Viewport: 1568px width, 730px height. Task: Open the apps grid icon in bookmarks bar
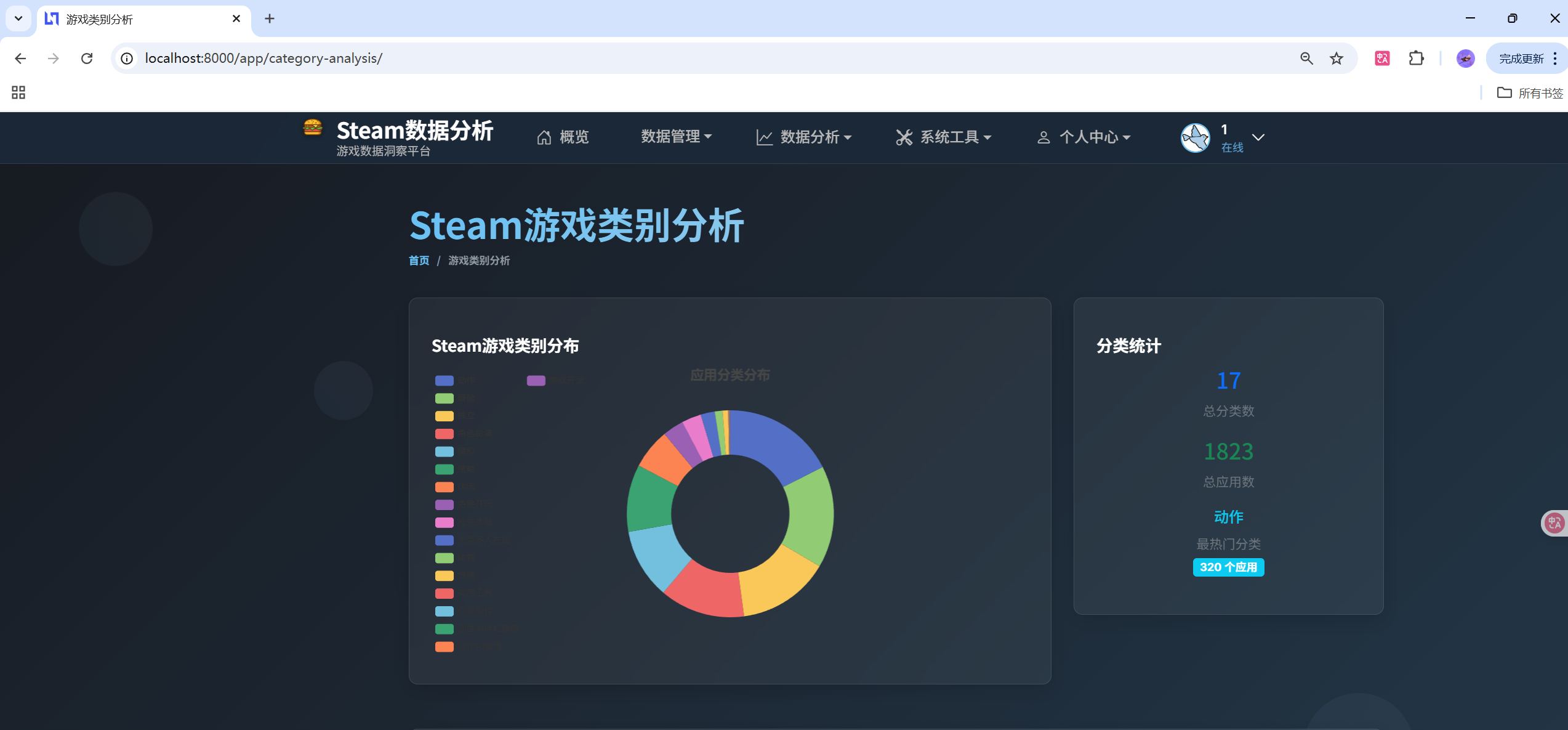tap(18, 92)
